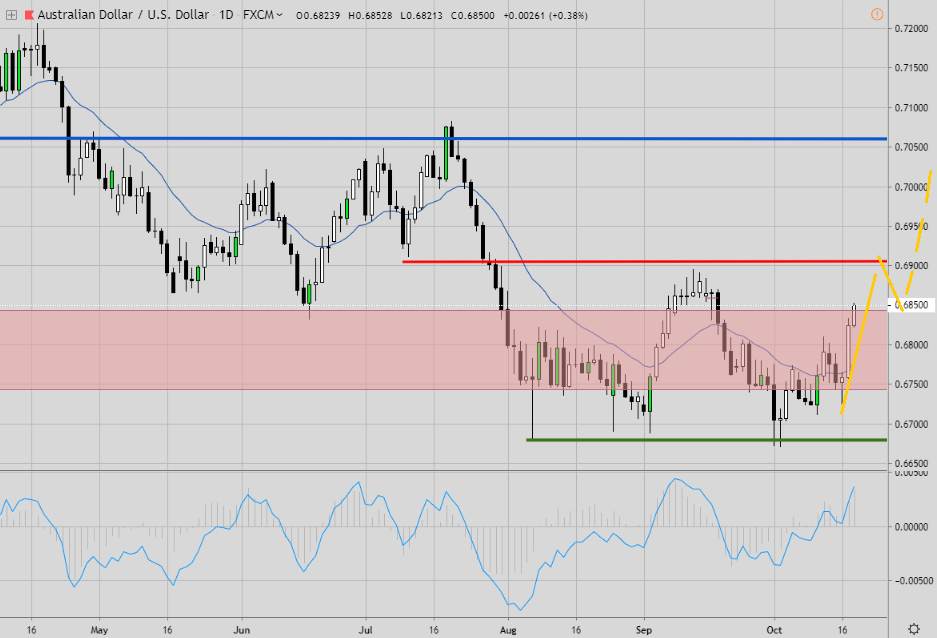
Task: Click the Oct label on the time axis
Action: [x=774, y=630]
